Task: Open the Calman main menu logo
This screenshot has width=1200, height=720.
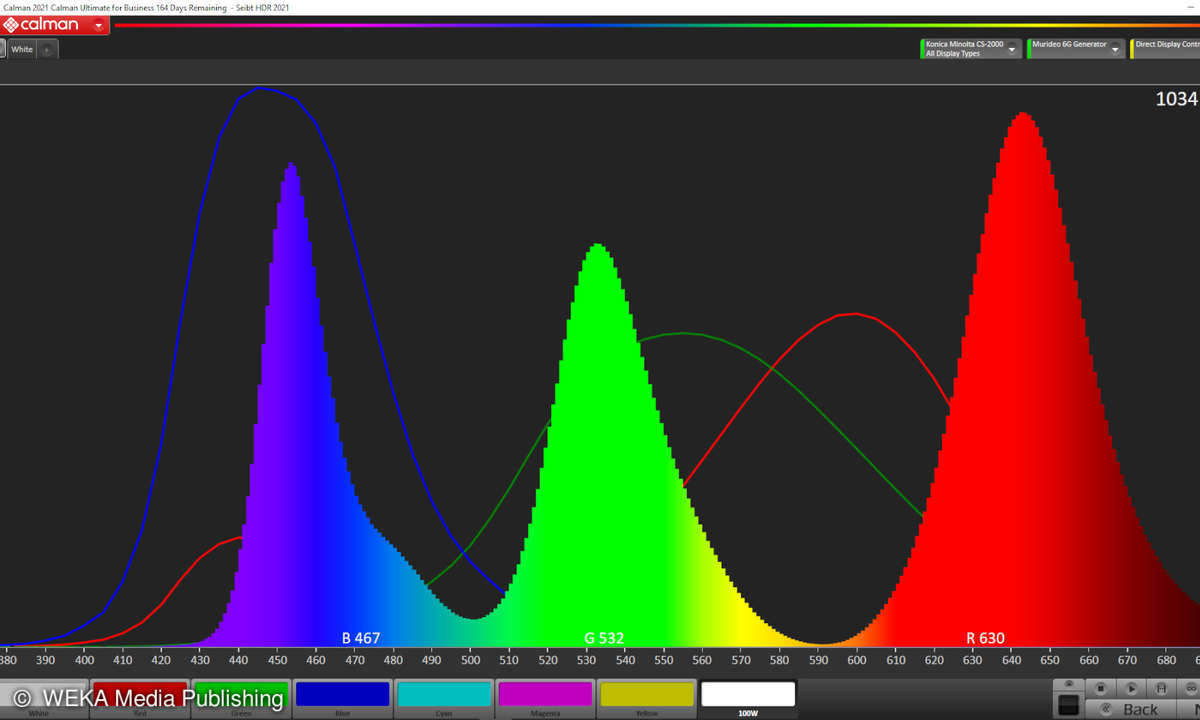Action: (42, 25)
